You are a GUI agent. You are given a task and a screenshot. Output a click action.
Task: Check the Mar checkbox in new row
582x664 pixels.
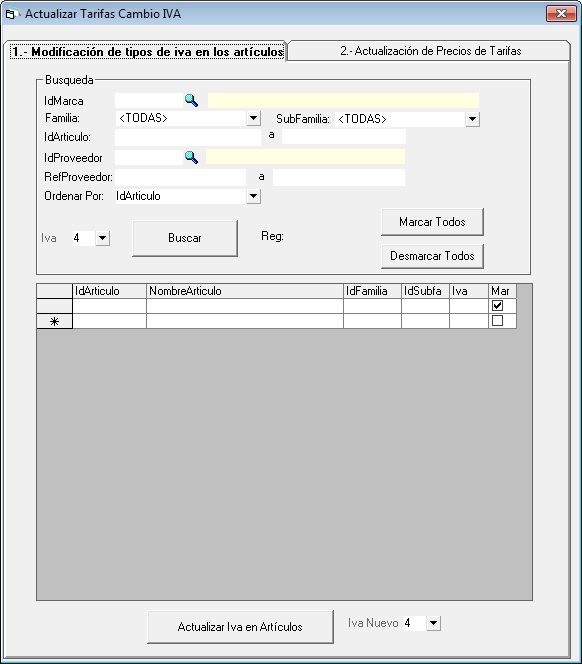tap(498, 321)
